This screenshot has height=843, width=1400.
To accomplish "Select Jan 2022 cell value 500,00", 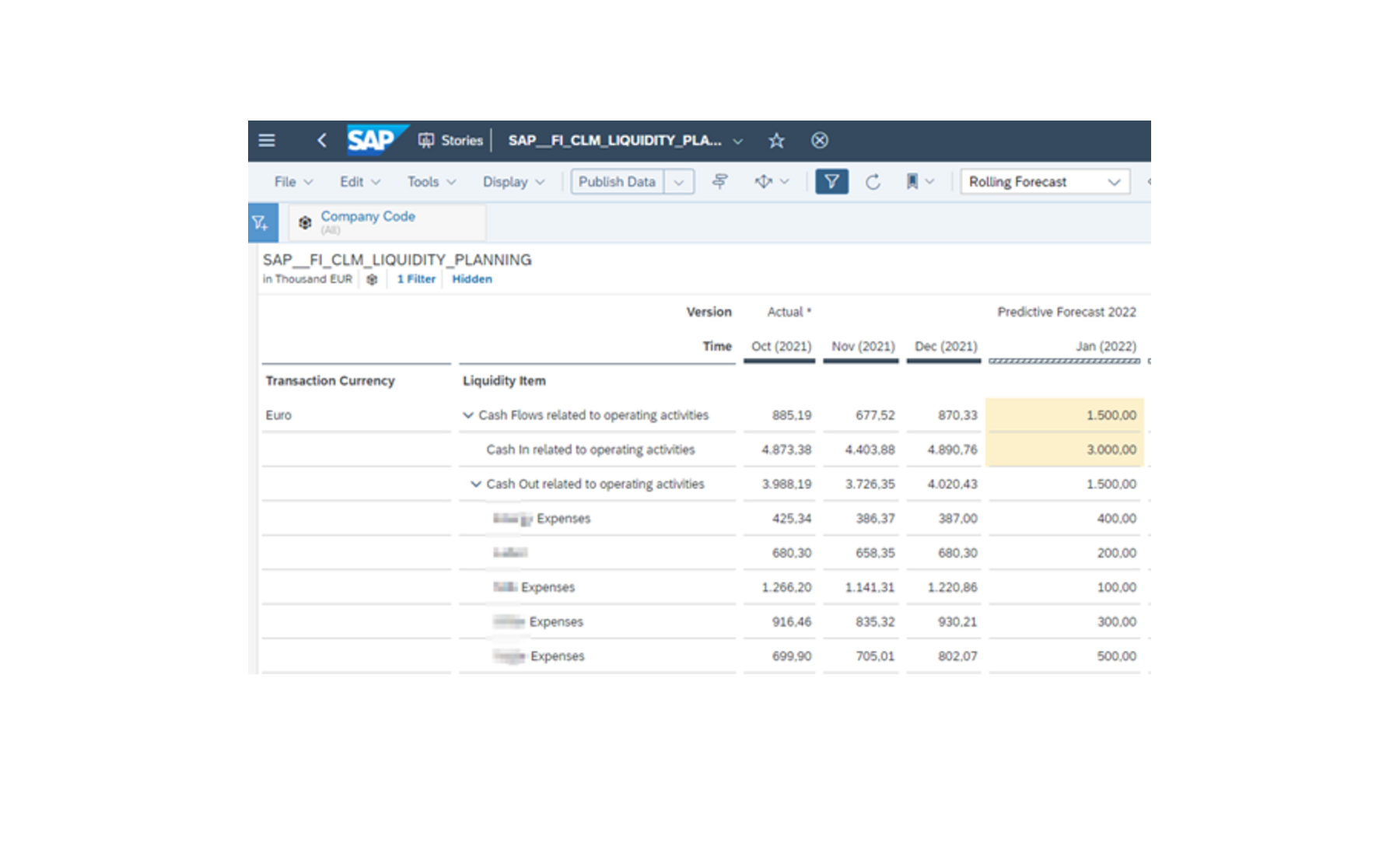I will [1116, 656].
